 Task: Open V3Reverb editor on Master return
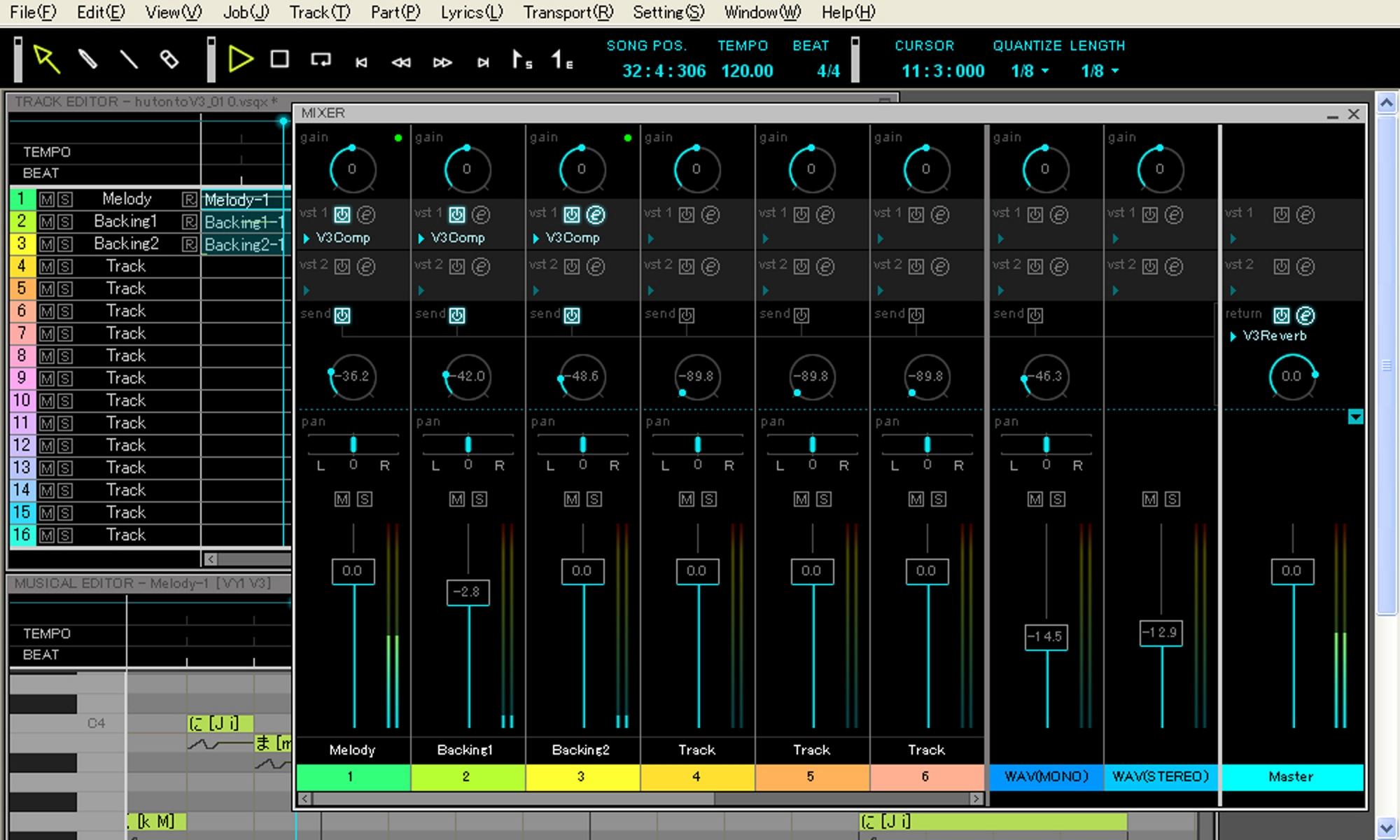click(x=1305, y=316)
